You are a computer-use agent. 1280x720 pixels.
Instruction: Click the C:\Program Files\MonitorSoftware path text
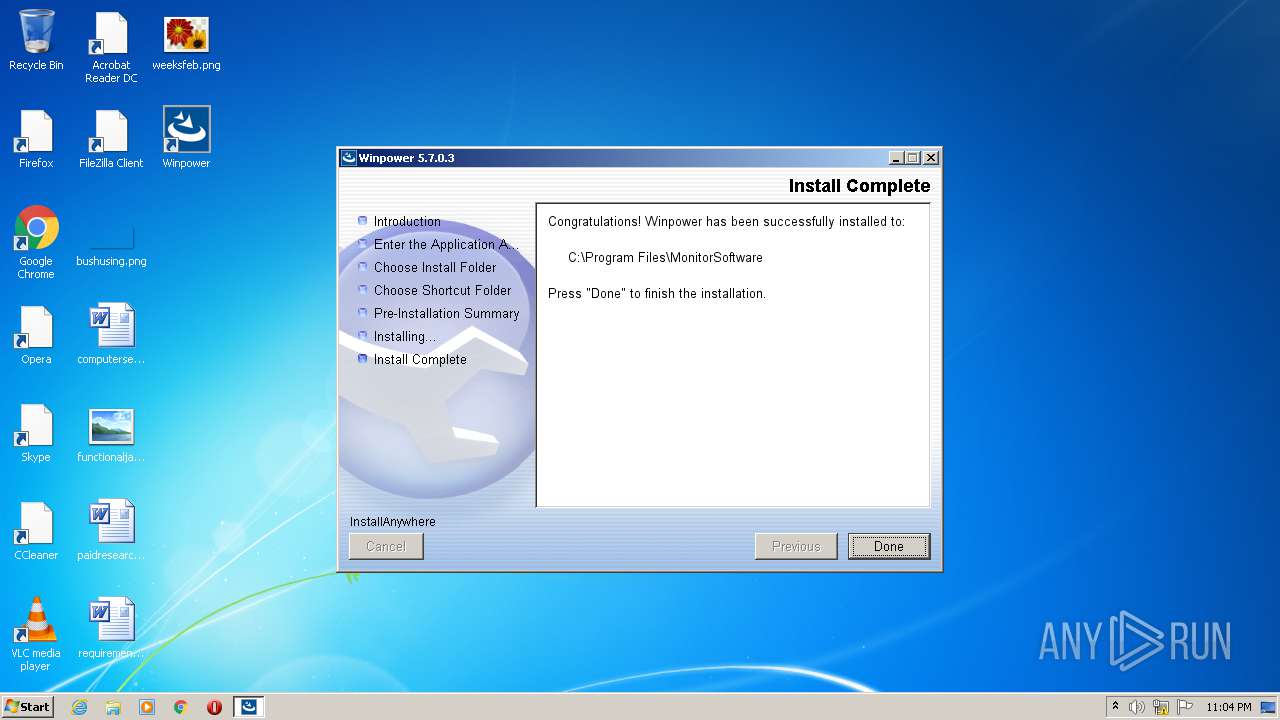click(x=665, y=258)
